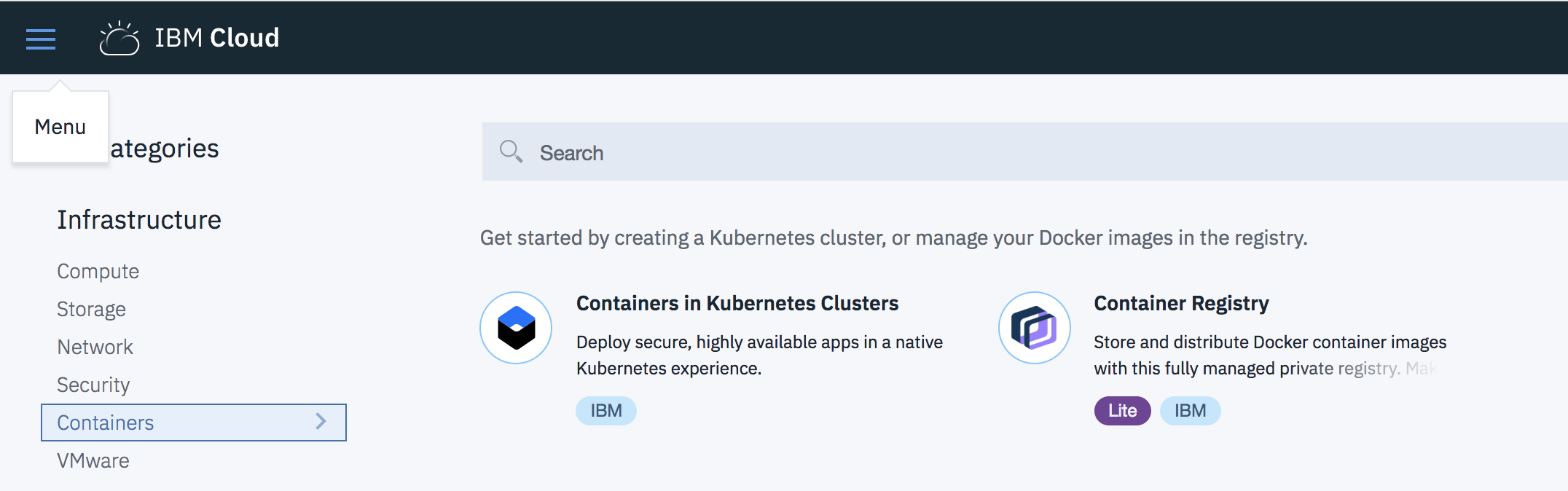This screenshot has width=1568, height=491.
Task: Click the 'Get started by creating' intro text
Action: click(894, 237)
